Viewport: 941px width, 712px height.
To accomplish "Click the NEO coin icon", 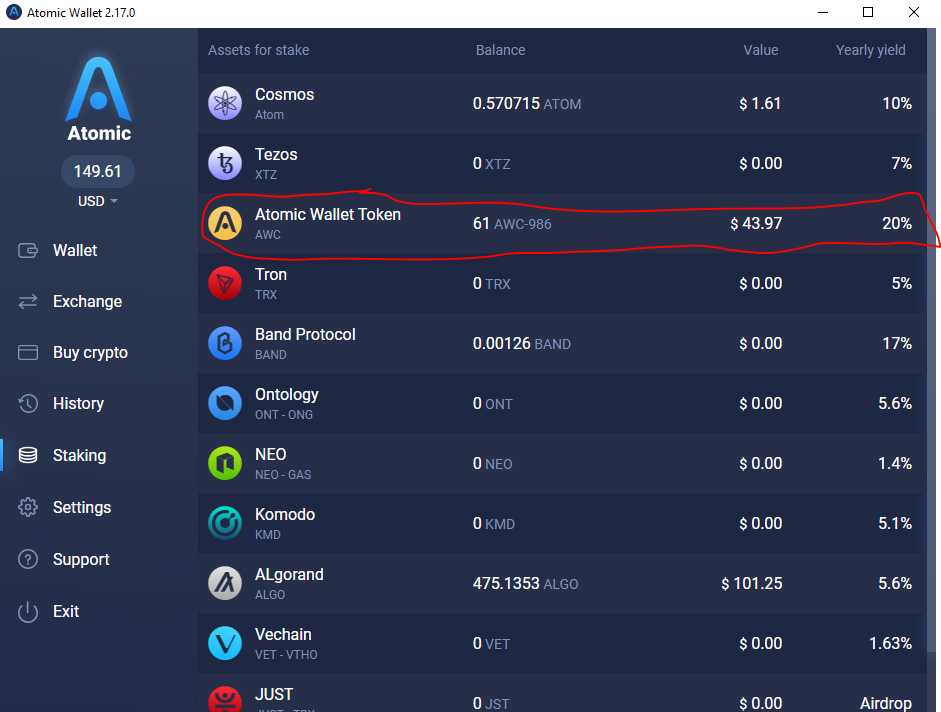I will (225, 463).
